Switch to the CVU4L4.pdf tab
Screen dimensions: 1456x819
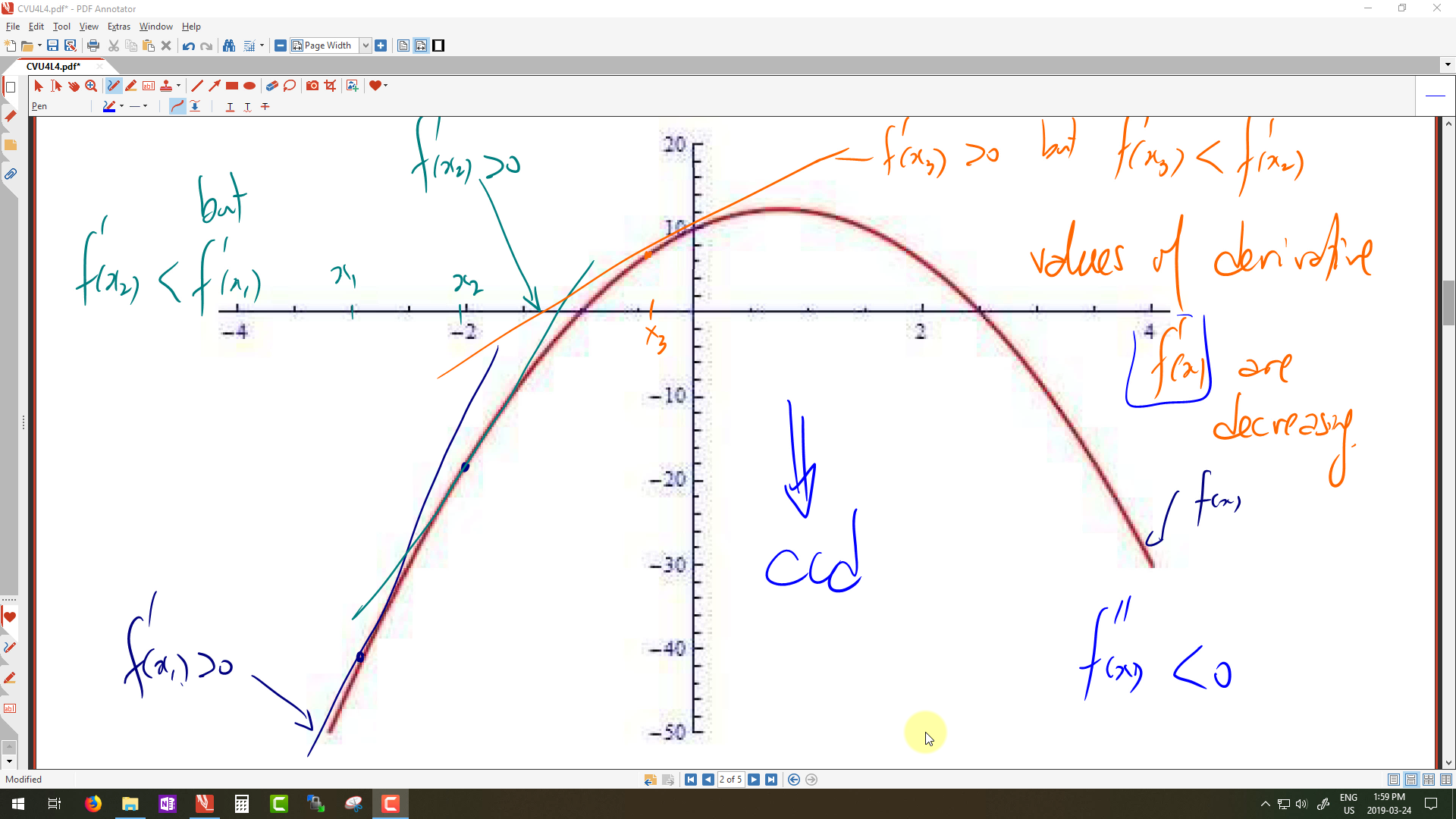click(x=53, y=66)
